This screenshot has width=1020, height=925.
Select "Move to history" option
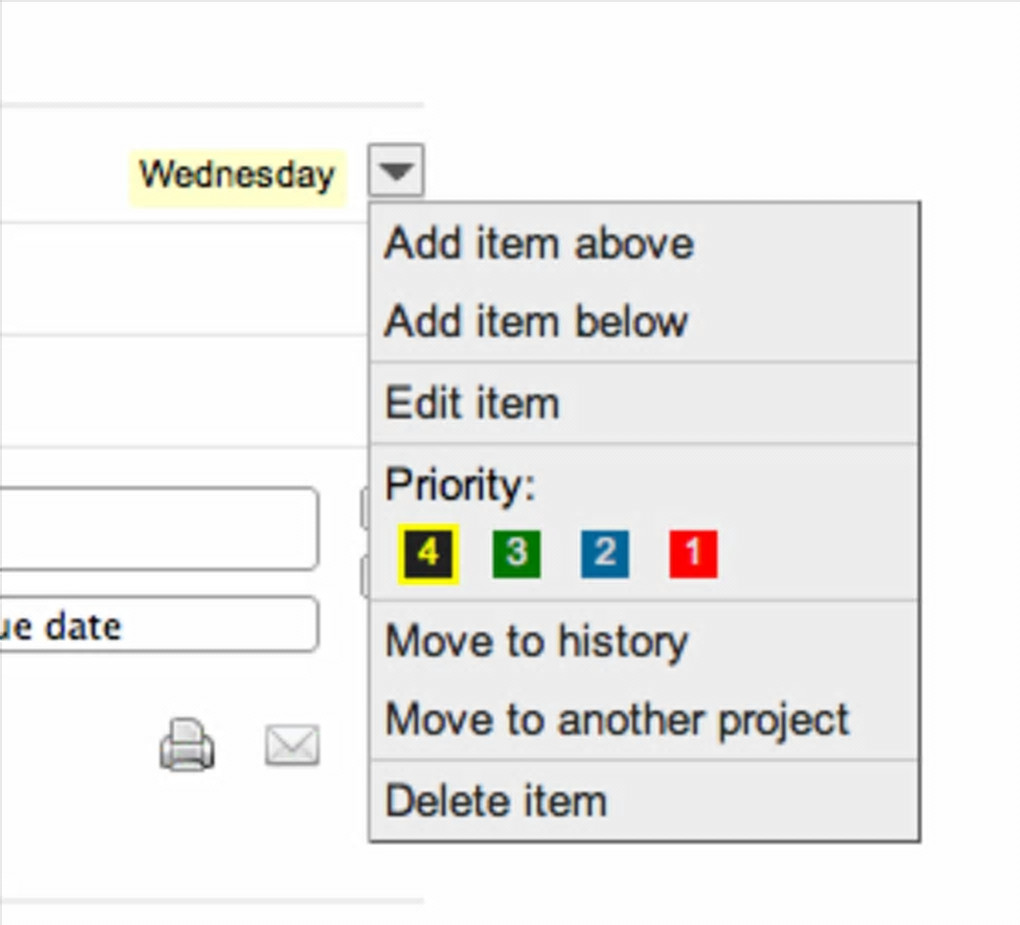point(536,641)
